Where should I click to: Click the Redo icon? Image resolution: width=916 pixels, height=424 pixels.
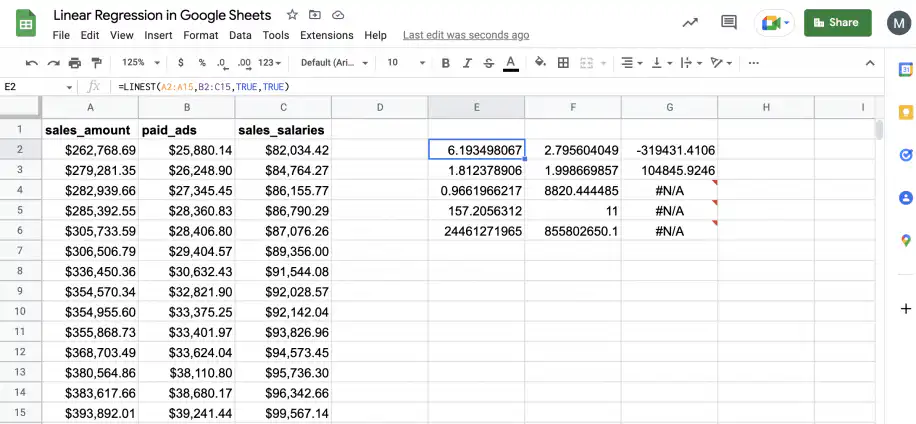point(54,63)
